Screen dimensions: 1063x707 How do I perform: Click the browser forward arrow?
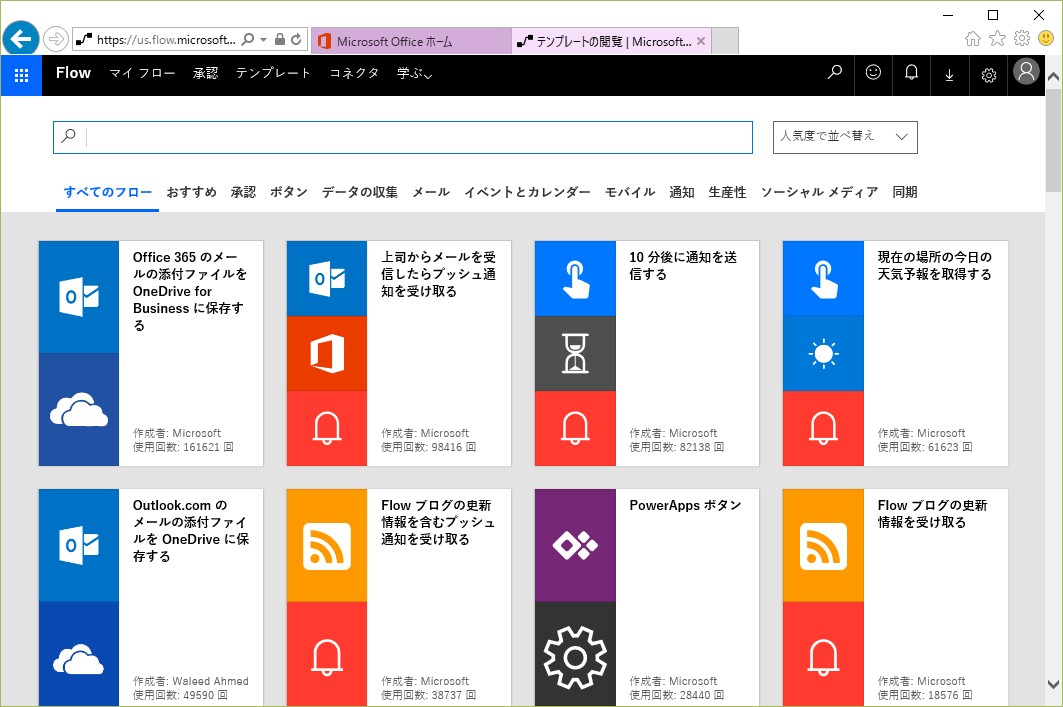pos(56,39)
